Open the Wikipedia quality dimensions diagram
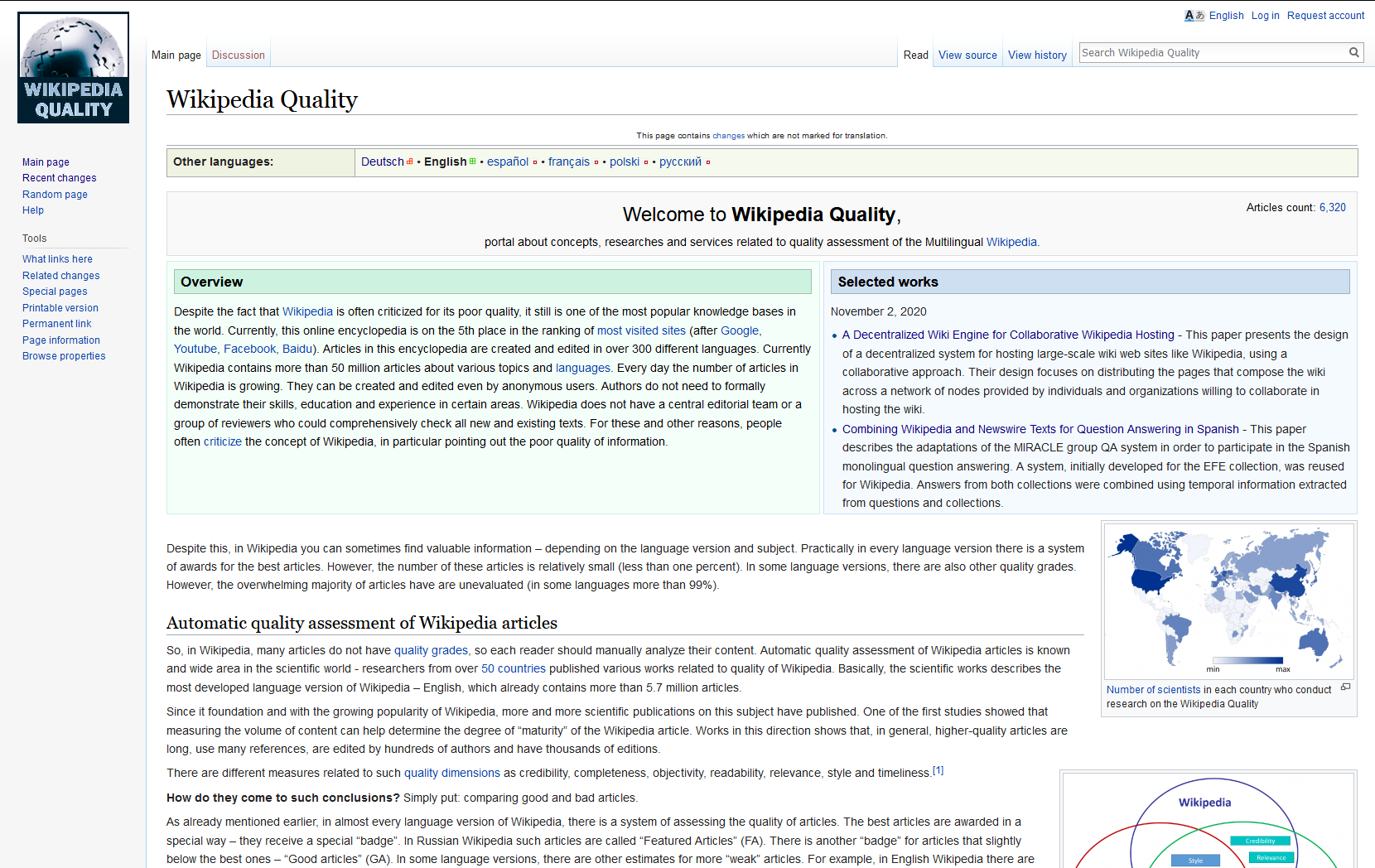The height and width of the screenshot is (868, 1375). tap(1209, 822)
